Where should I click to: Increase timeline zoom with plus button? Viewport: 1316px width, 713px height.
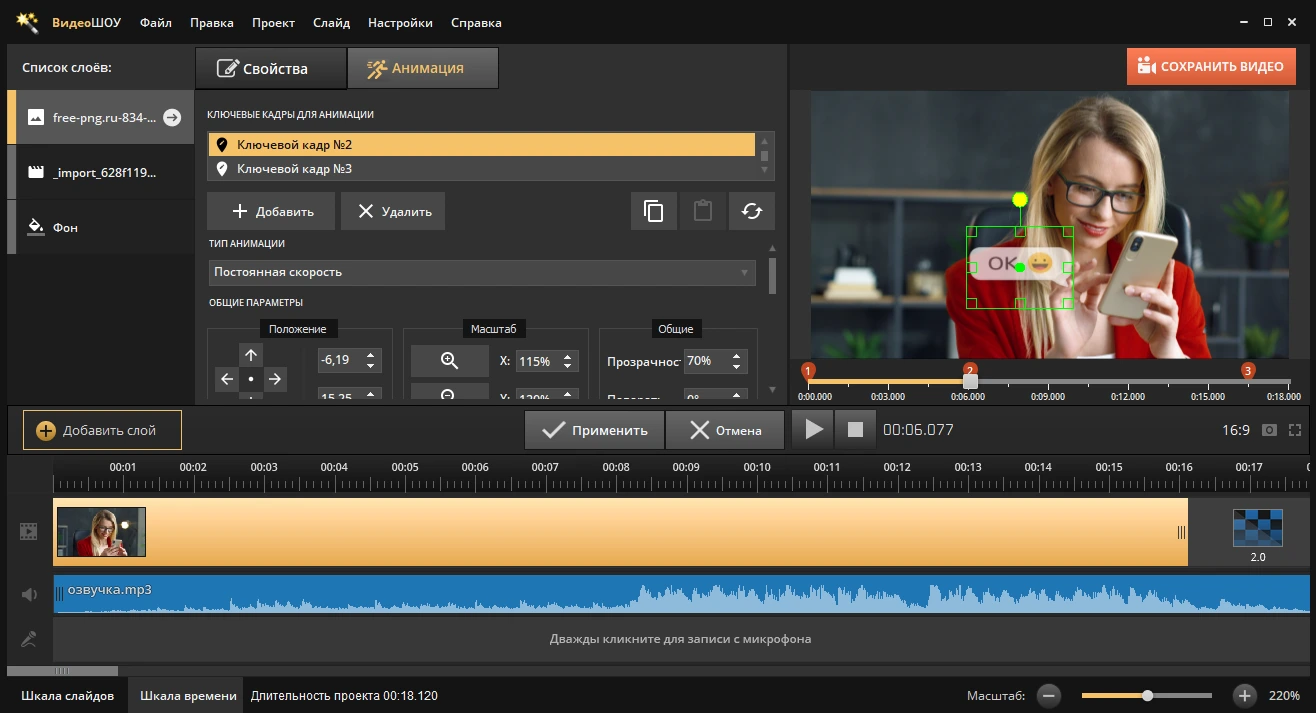(x=1244, y=696)
